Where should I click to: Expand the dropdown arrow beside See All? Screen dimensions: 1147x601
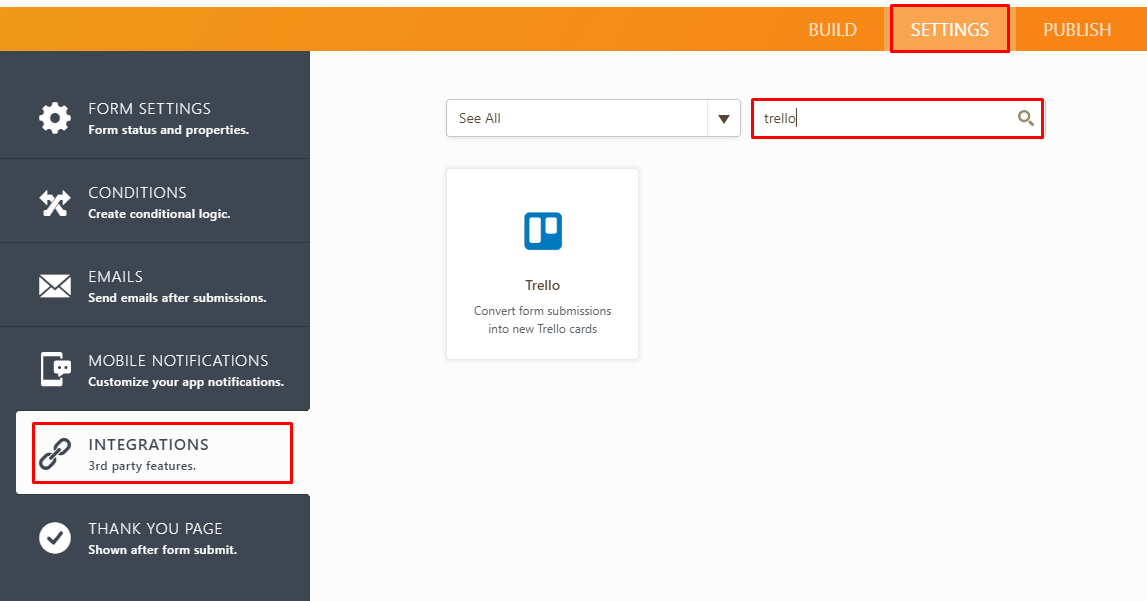724,119
